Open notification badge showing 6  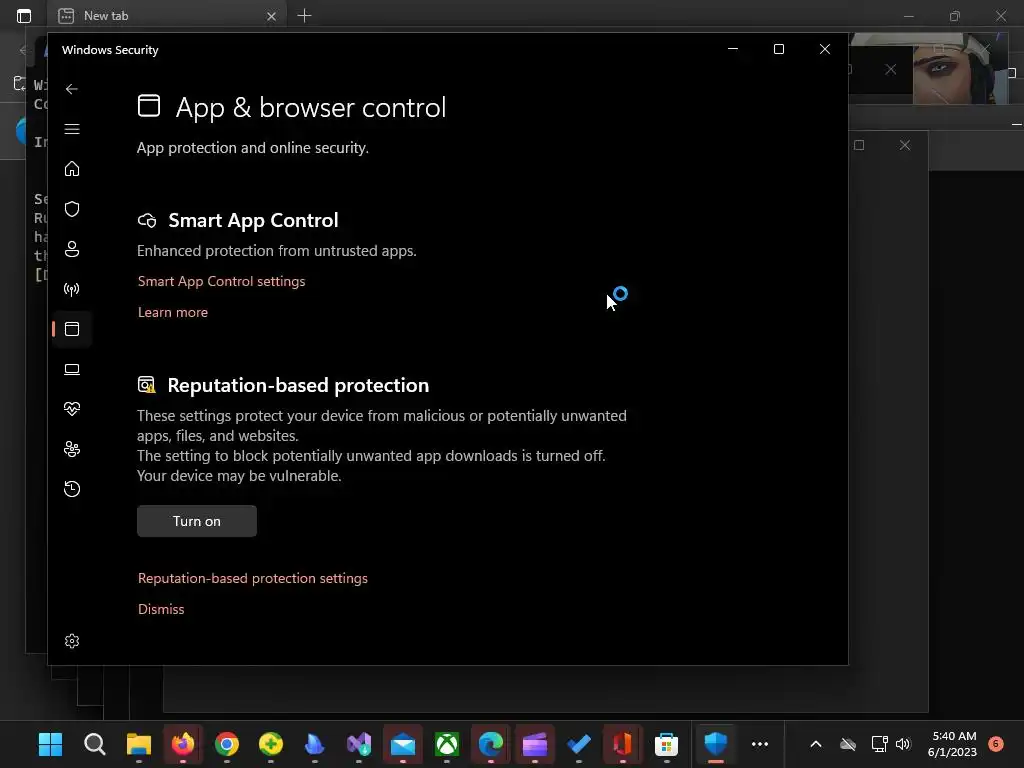click(996, 743)
